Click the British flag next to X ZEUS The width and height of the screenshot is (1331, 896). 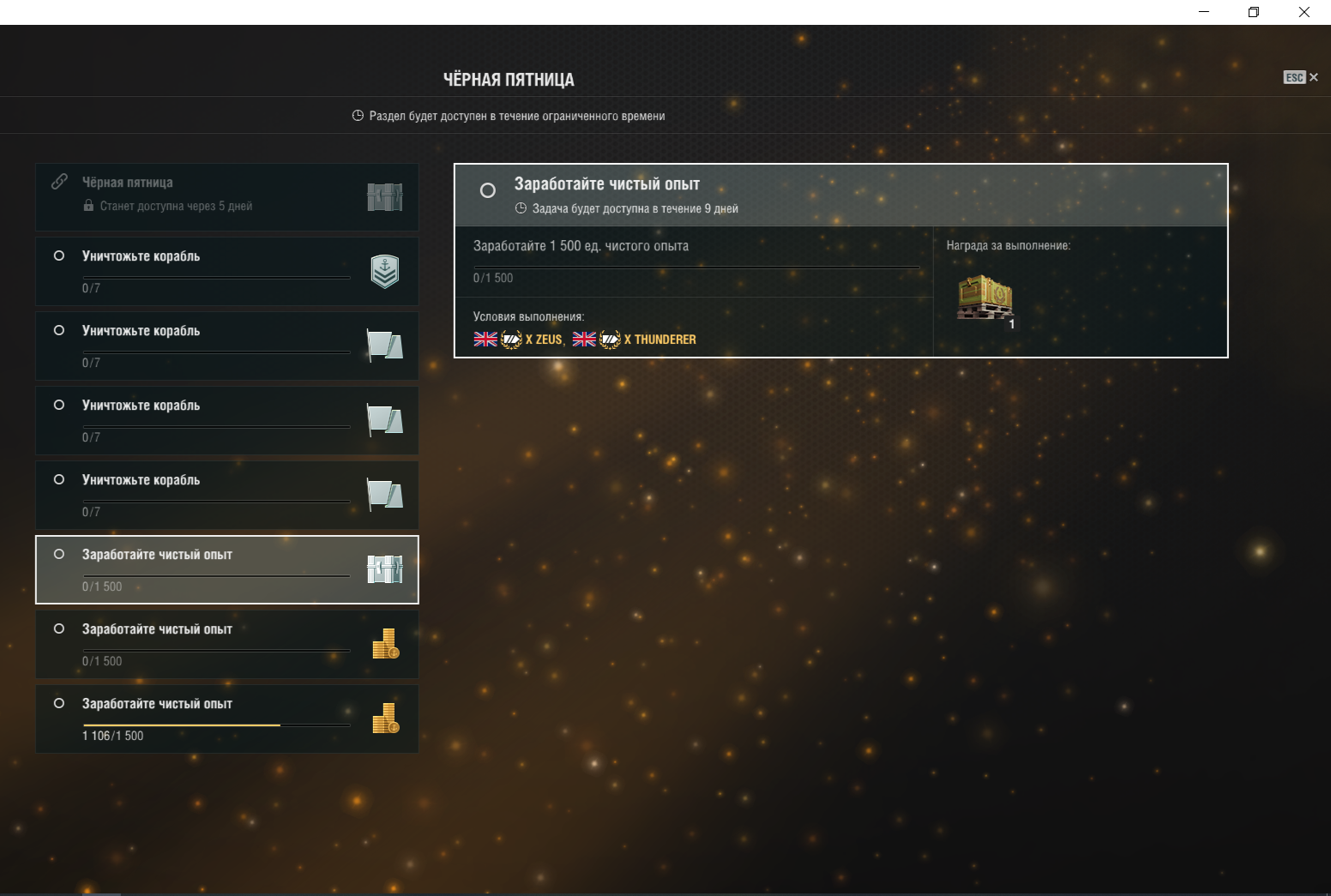485,340
